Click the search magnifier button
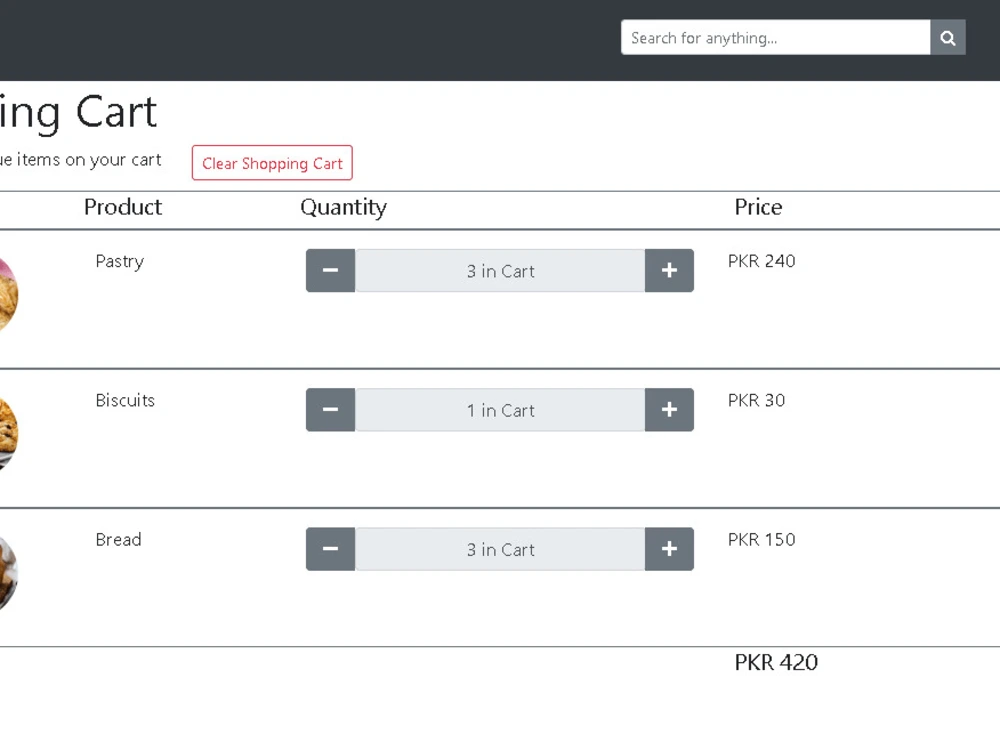This screenshot has height=750, width=1000. pyautogui.click(x=947, y=38)
